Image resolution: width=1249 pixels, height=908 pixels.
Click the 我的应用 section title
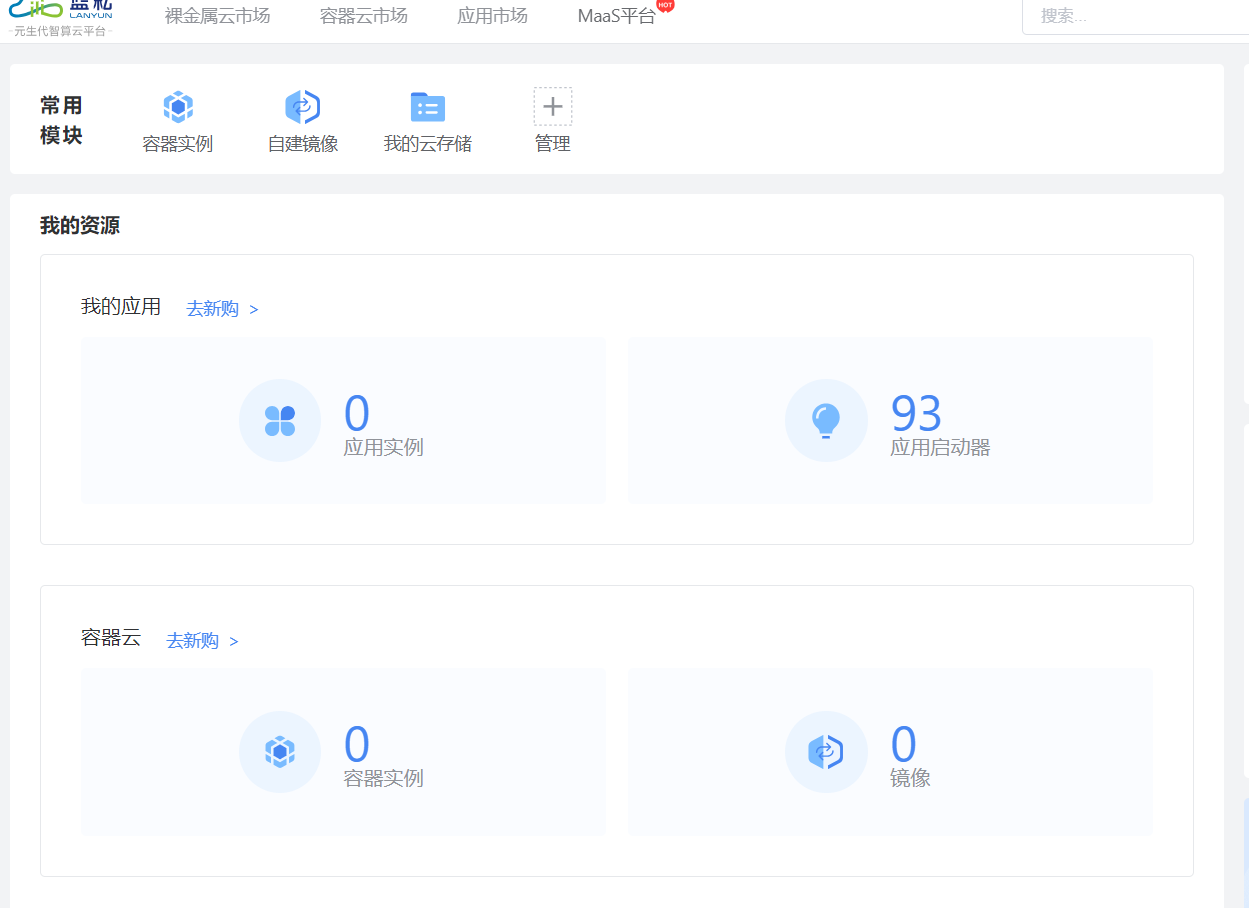[121, 307]
